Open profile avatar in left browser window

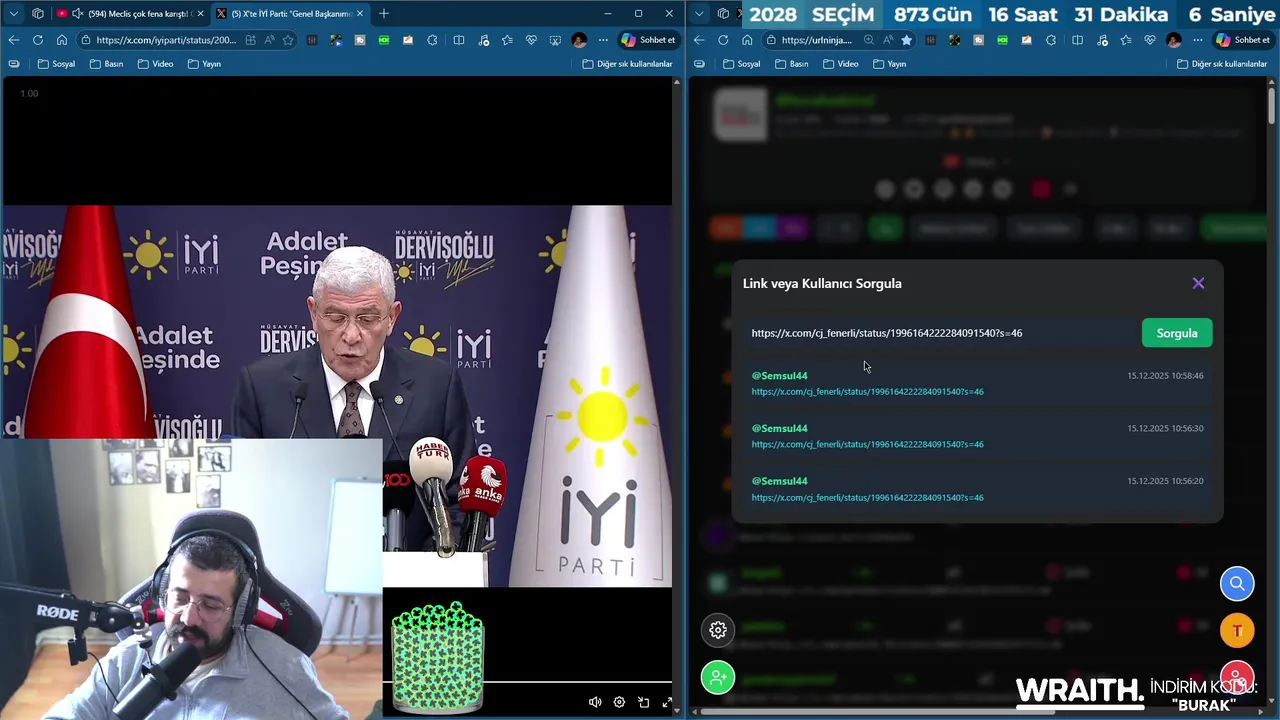point(579,40)
